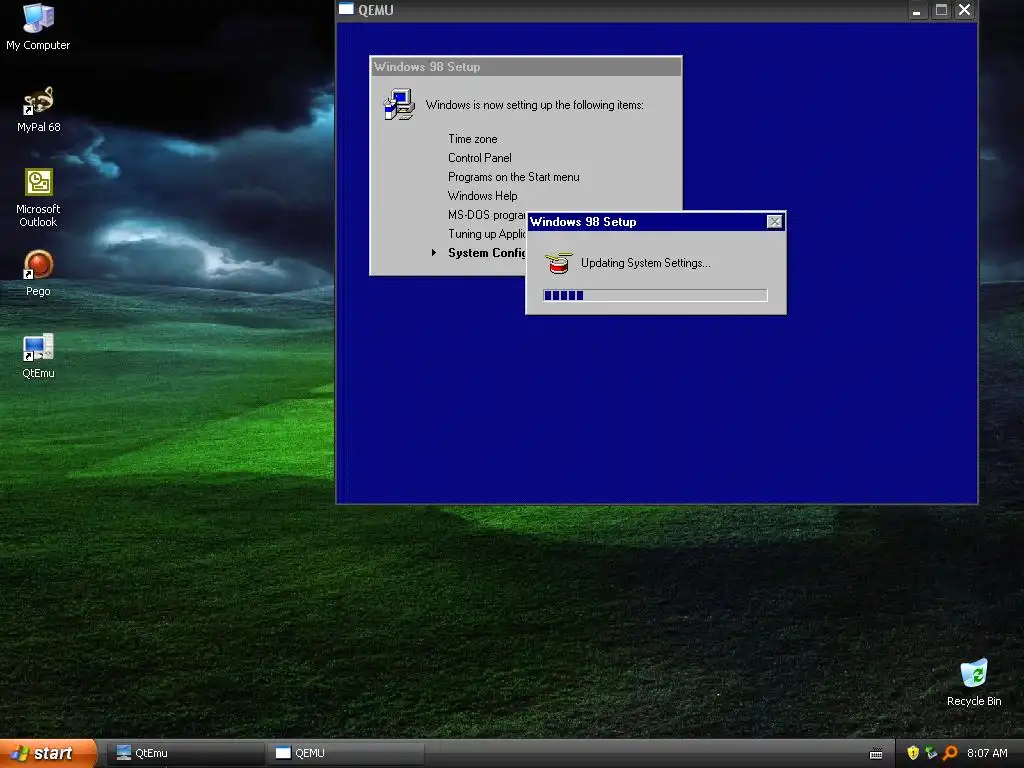Image resolution: width=1024 pixels, height=768 pixels.
Task: Close the QEMU window
Action: pyautogui.click(x=965, y=10)
